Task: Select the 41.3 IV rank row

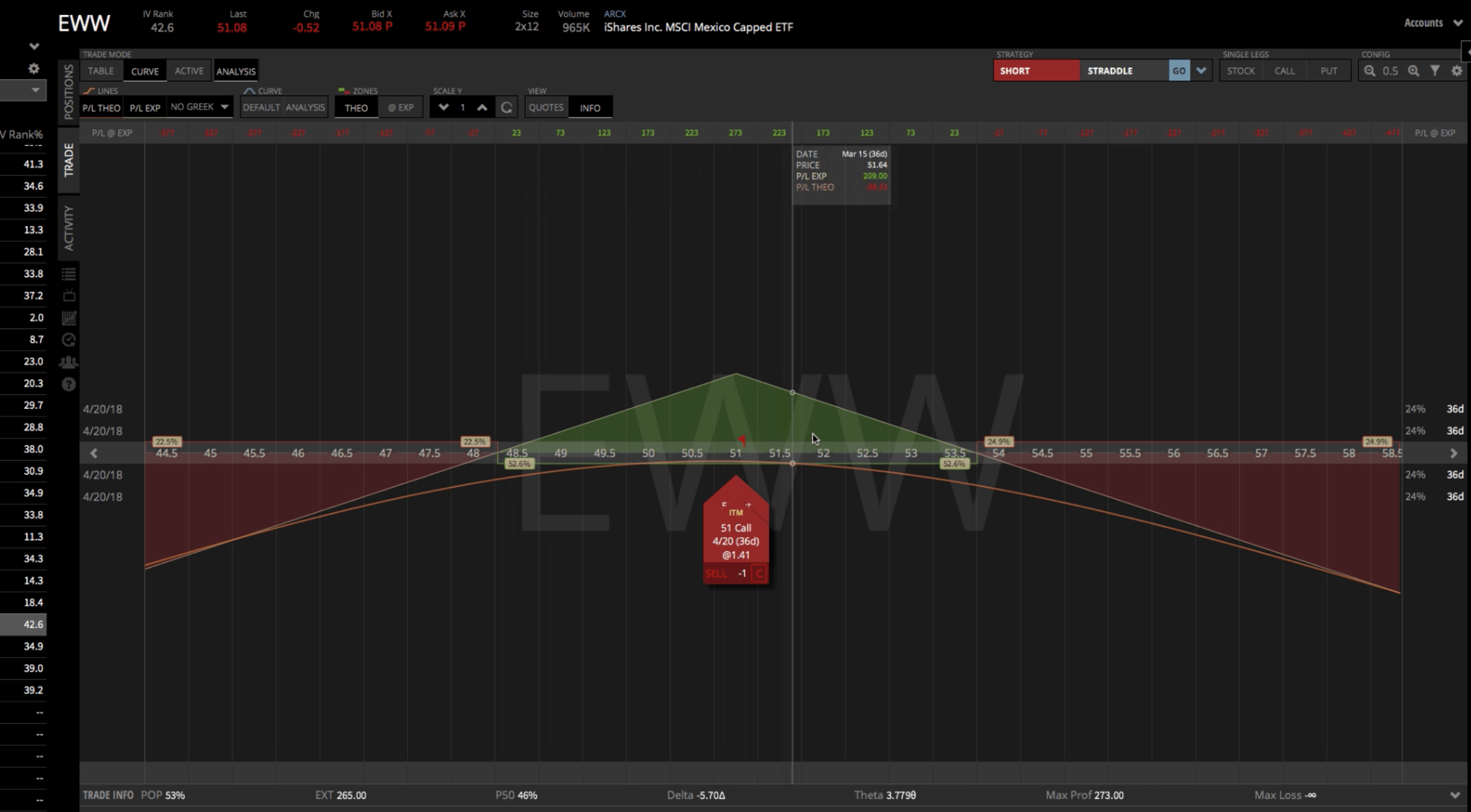Action: point(23,164)
